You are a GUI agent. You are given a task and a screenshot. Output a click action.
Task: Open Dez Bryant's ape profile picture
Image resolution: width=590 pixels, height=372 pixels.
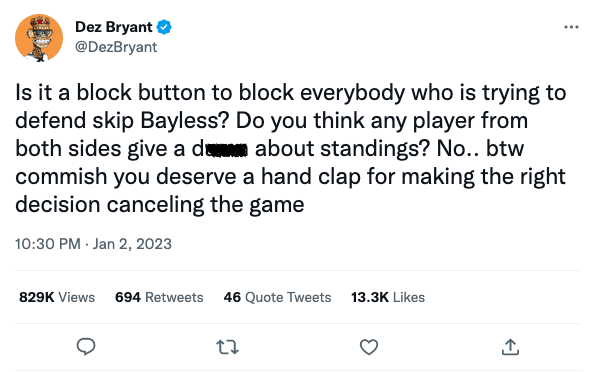tap(39, 38)
